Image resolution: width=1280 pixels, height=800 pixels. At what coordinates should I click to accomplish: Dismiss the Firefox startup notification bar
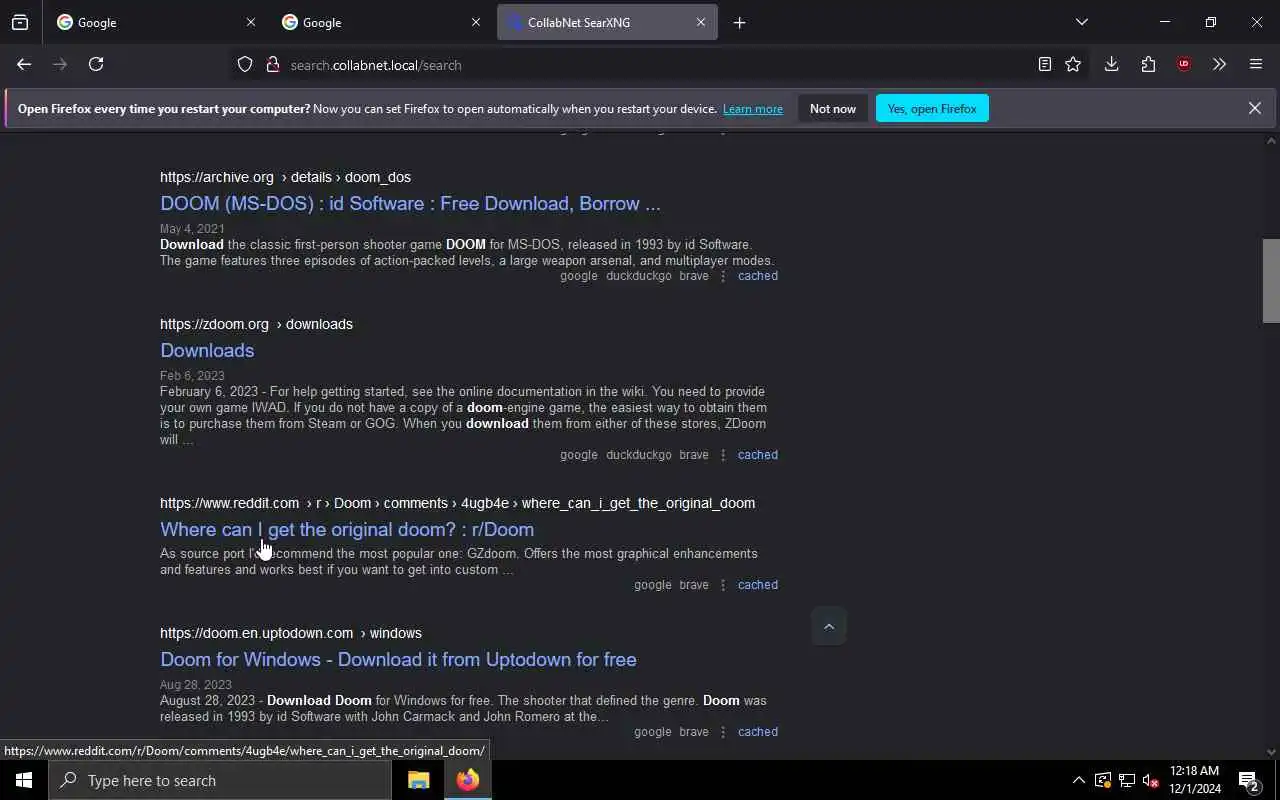coord(1254,108)
